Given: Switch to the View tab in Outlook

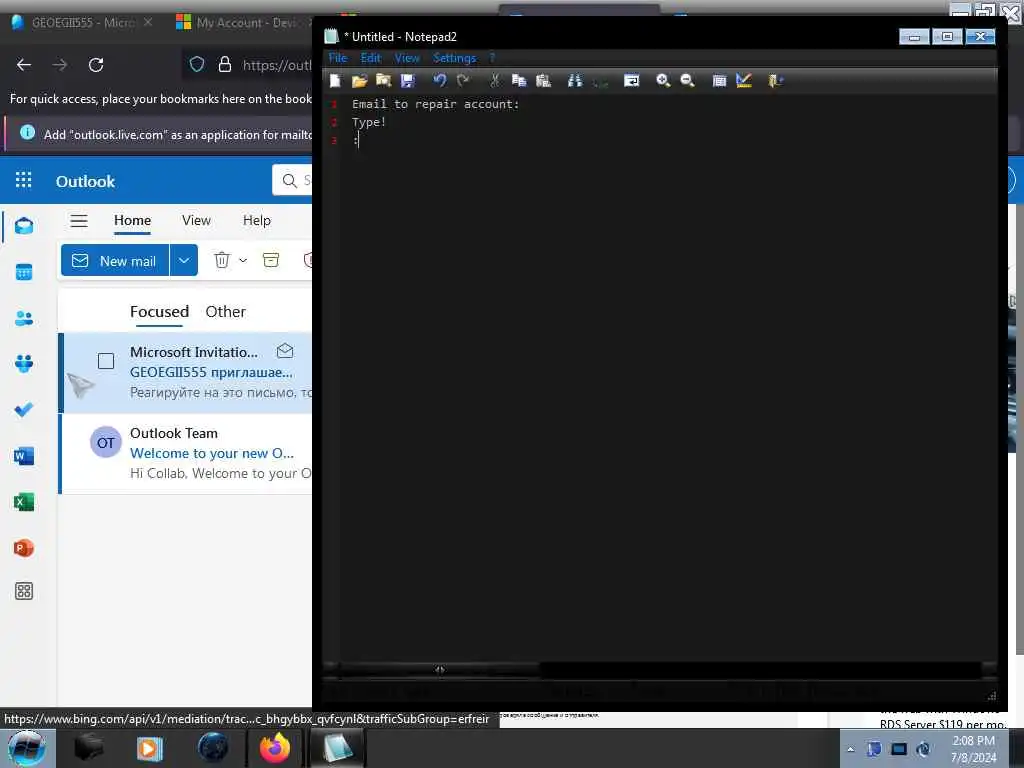Looking at the screenshot, I should [196, 220].
